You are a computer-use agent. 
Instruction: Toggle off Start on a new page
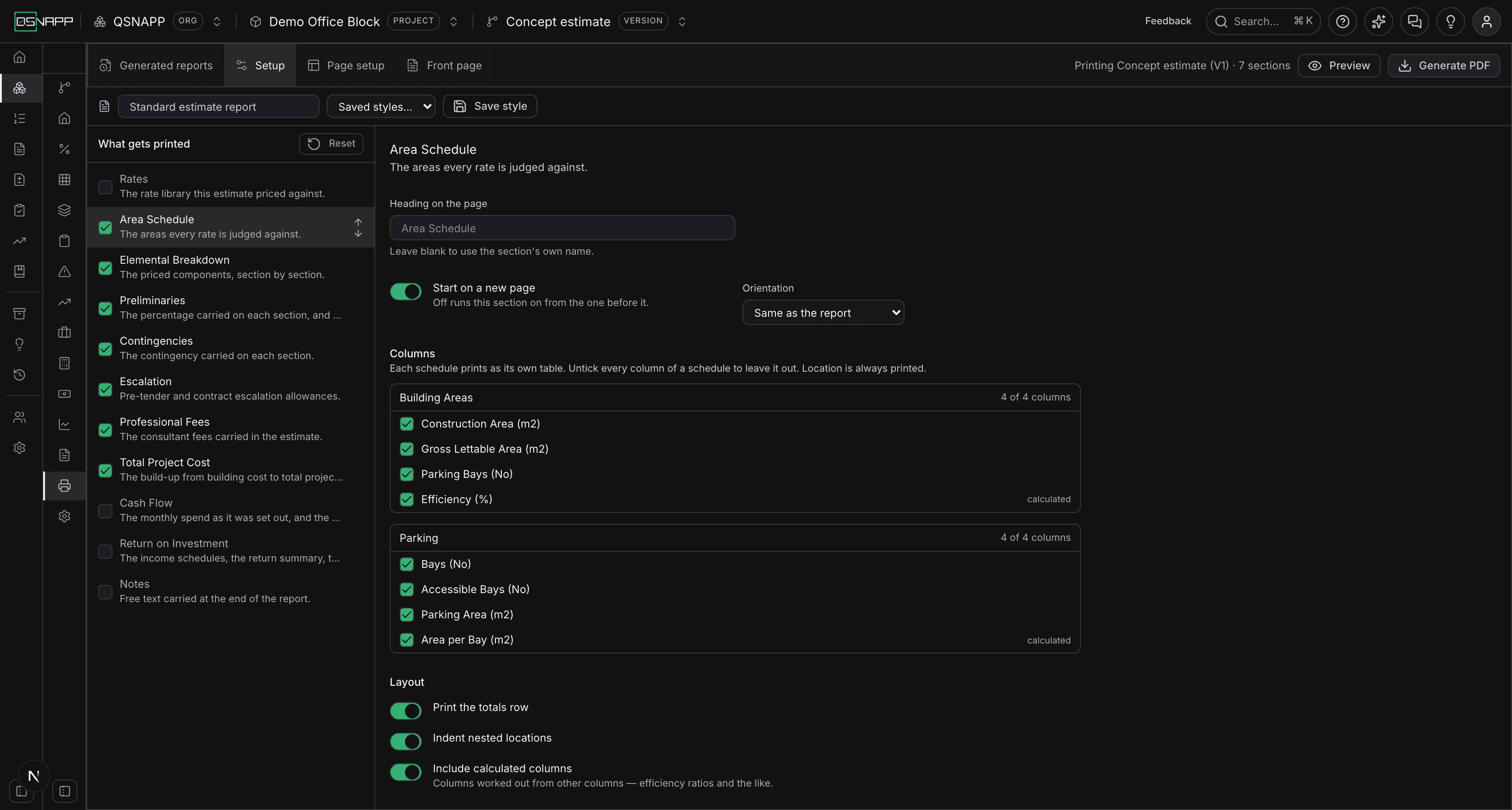coord(405,291)
